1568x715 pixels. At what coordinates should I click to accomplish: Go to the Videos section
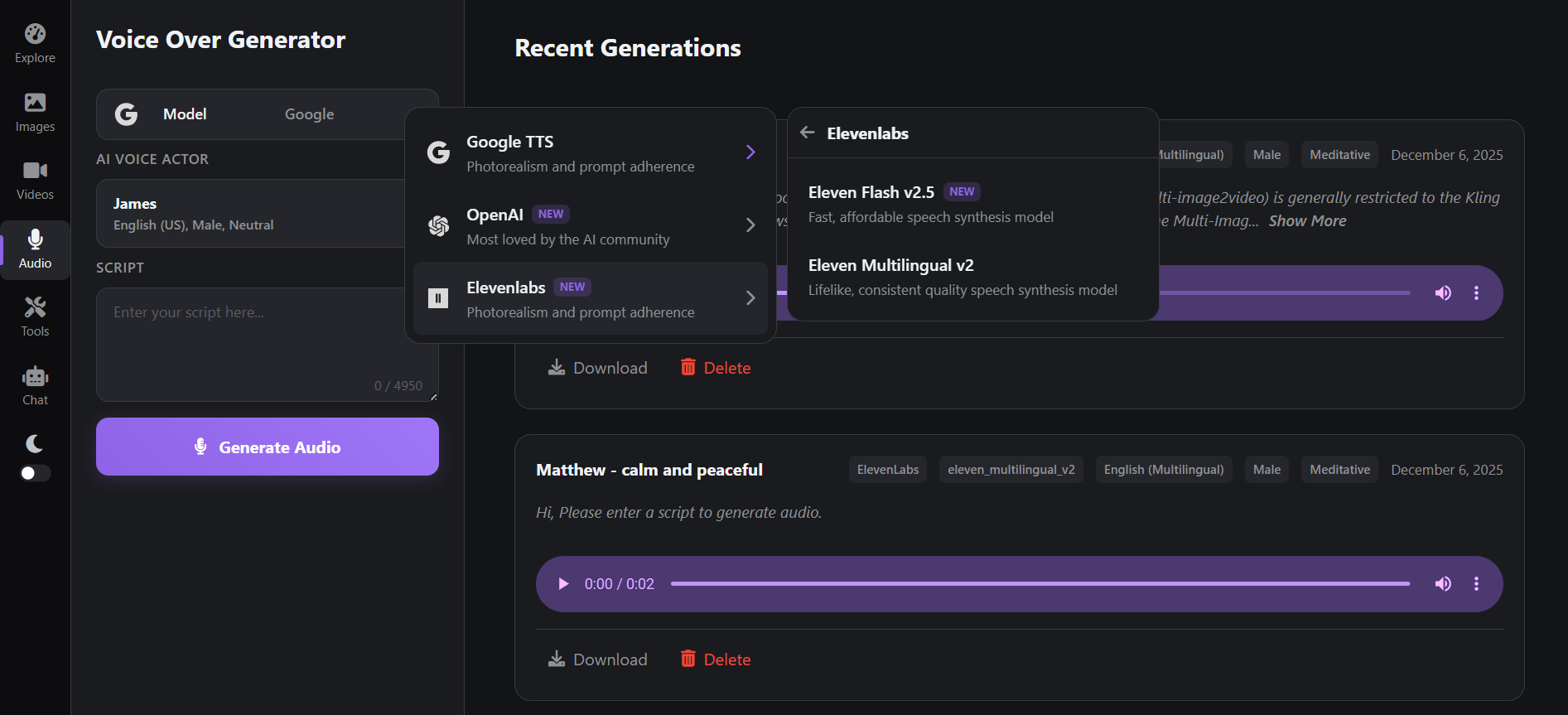click(35, 181)
